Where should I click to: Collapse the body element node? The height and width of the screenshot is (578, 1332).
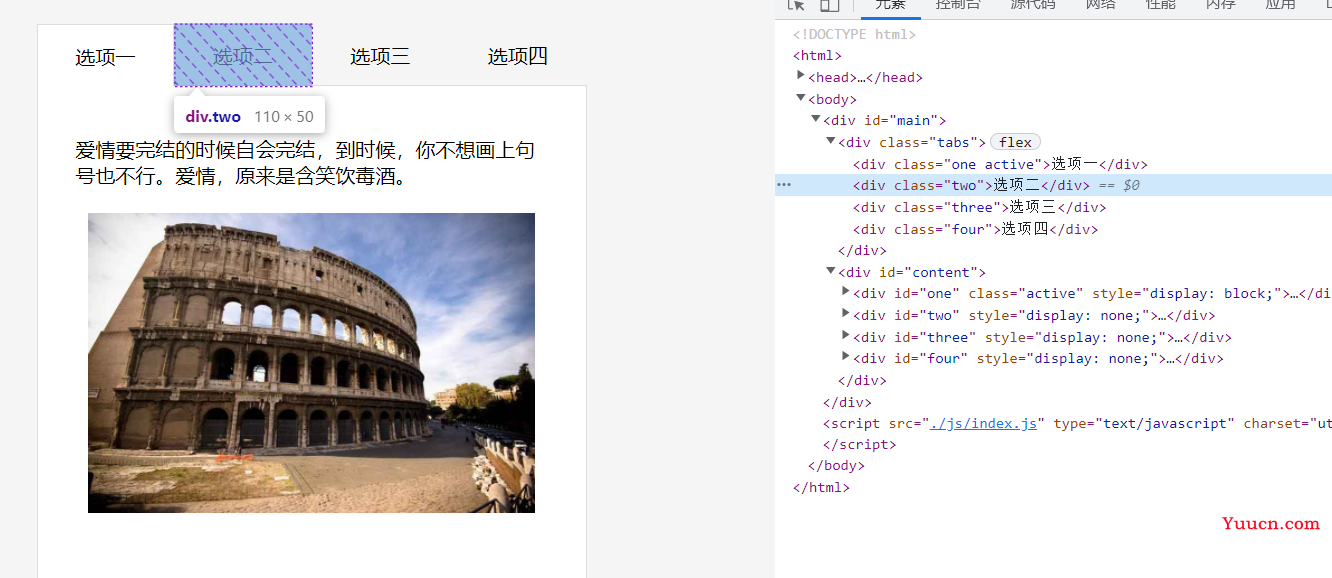tap(801, 98)
